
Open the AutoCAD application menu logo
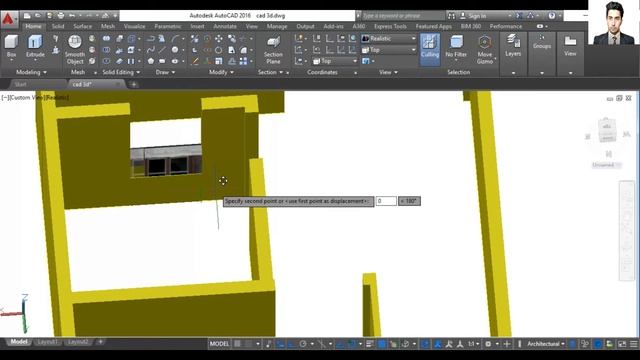click(9, 19)
